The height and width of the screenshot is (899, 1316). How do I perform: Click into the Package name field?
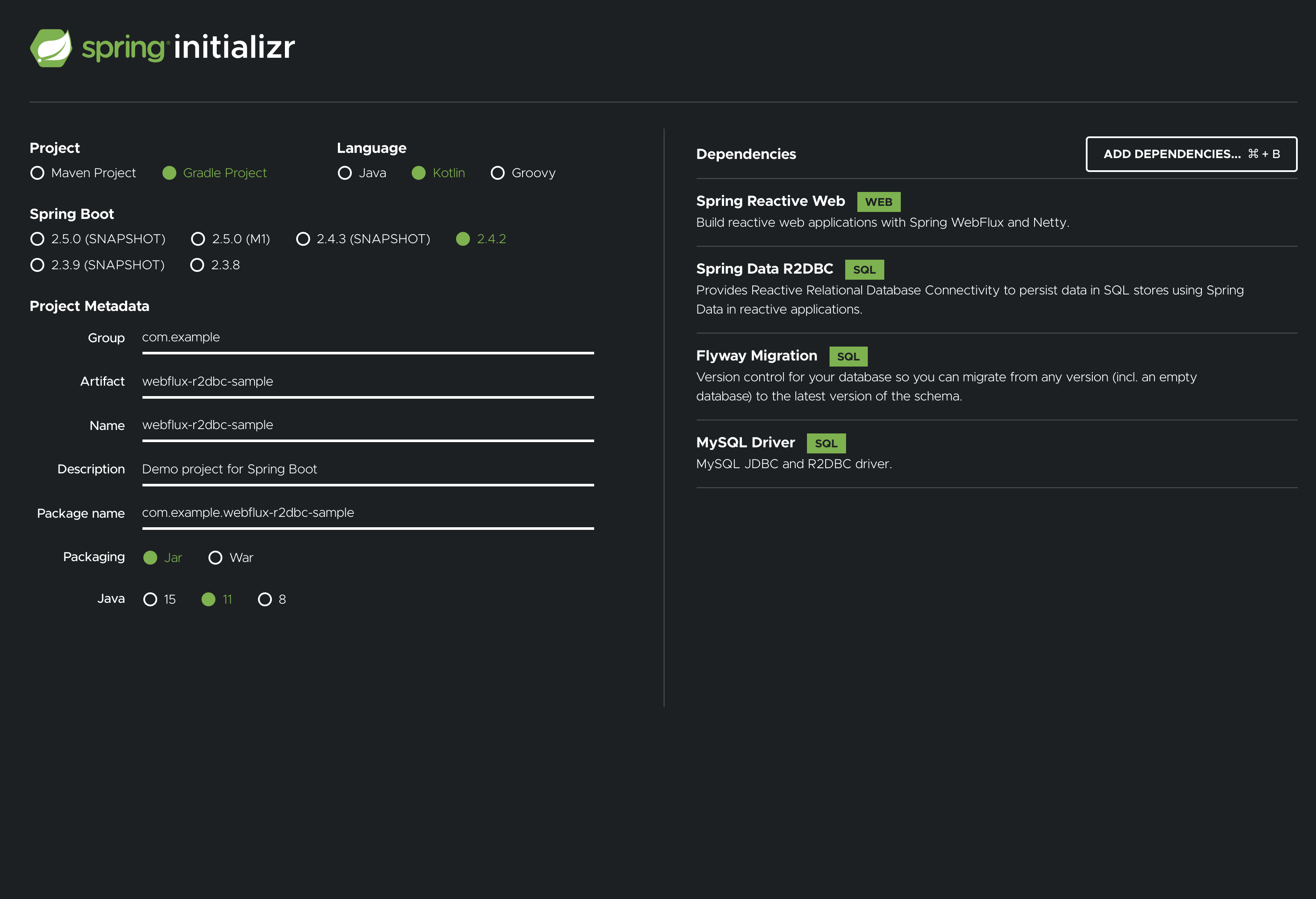point(367,513)
